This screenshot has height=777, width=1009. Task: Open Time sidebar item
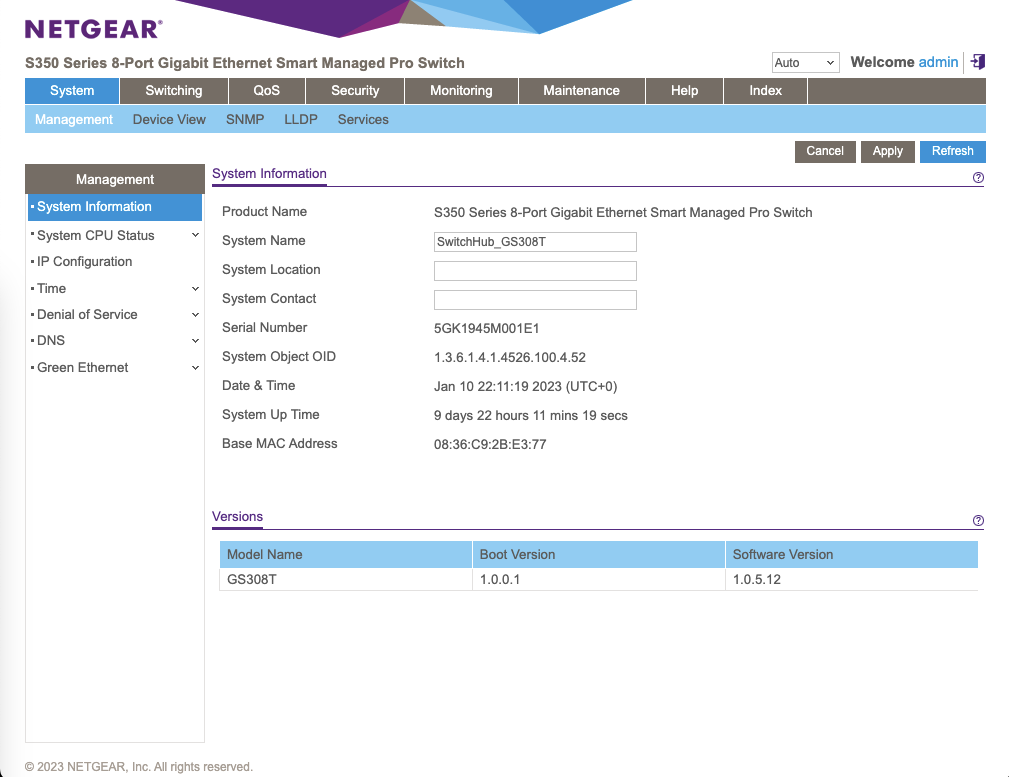(51, 289)
